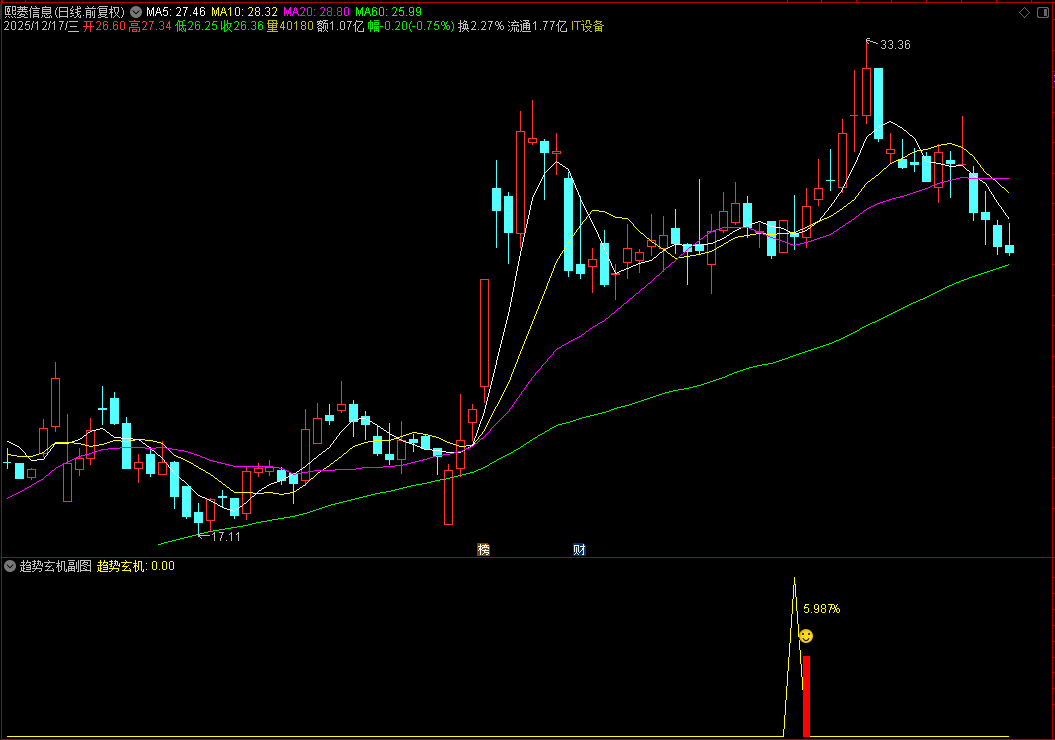
Task: Click the 额1.07亿 turnover value
Action: point(340,26)
